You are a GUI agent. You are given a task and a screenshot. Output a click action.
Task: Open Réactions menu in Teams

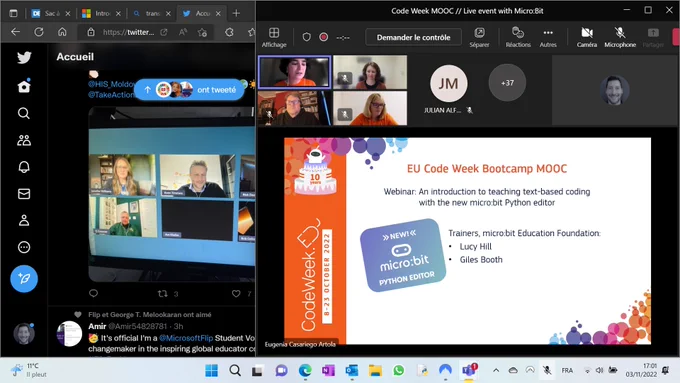click(518, 37)
